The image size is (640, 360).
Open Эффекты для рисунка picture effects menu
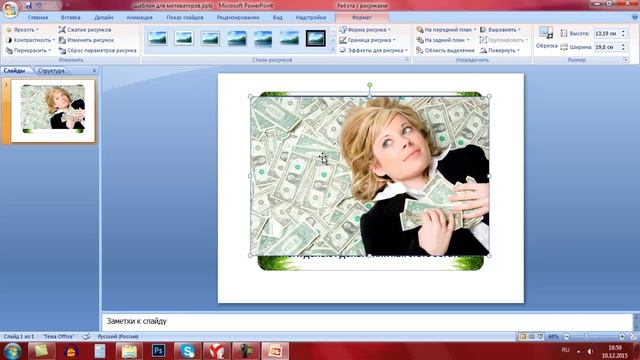click(x=373, y=50)
